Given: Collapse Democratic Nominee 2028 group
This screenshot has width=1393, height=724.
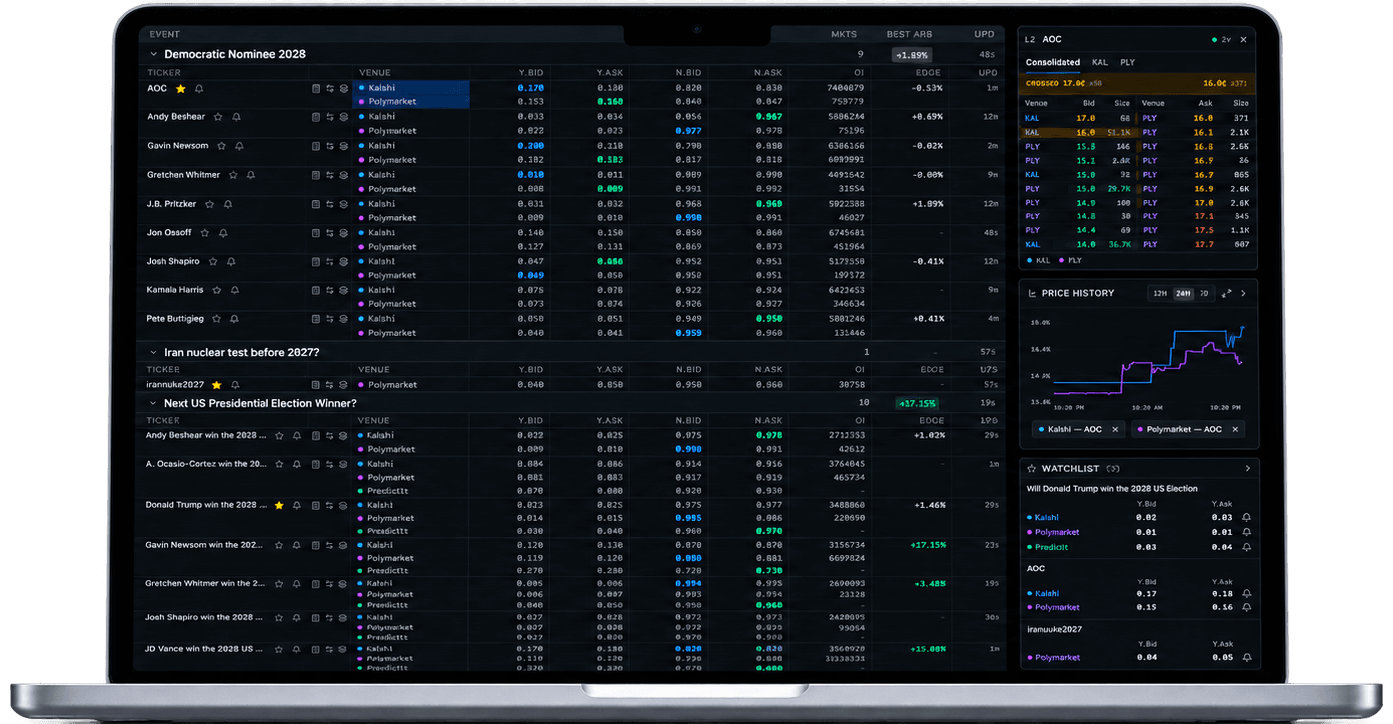Looking at the screenshot, I should pyautogui.click(x=153, y=54).
